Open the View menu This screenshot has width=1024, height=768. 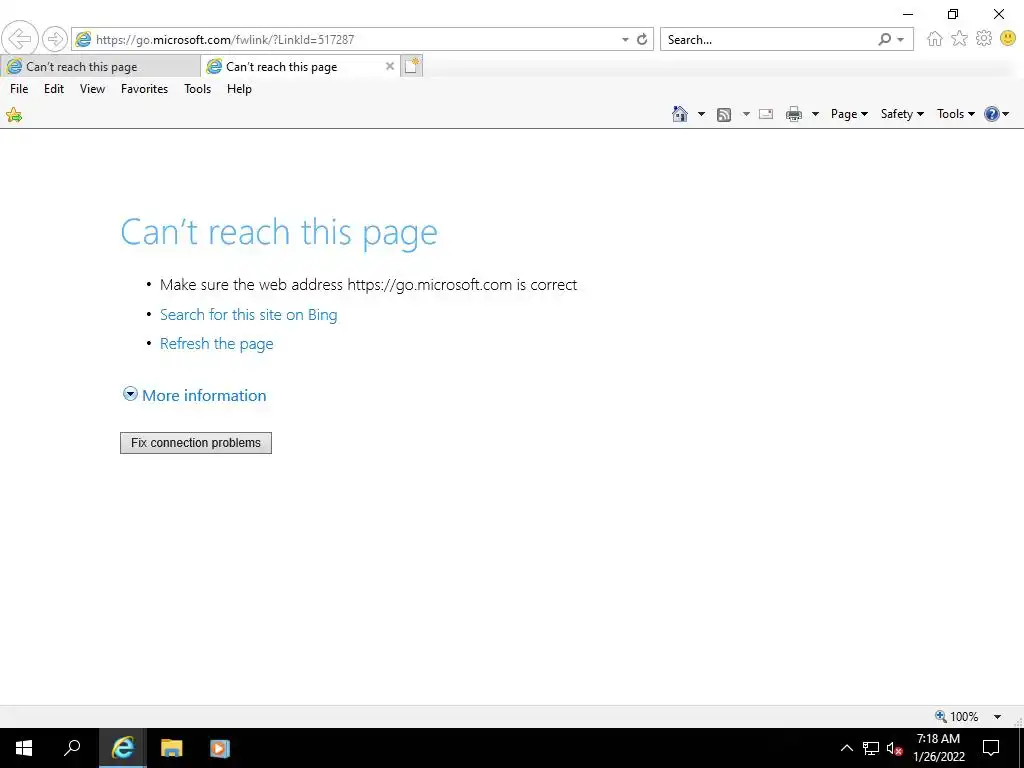[92, 89]
